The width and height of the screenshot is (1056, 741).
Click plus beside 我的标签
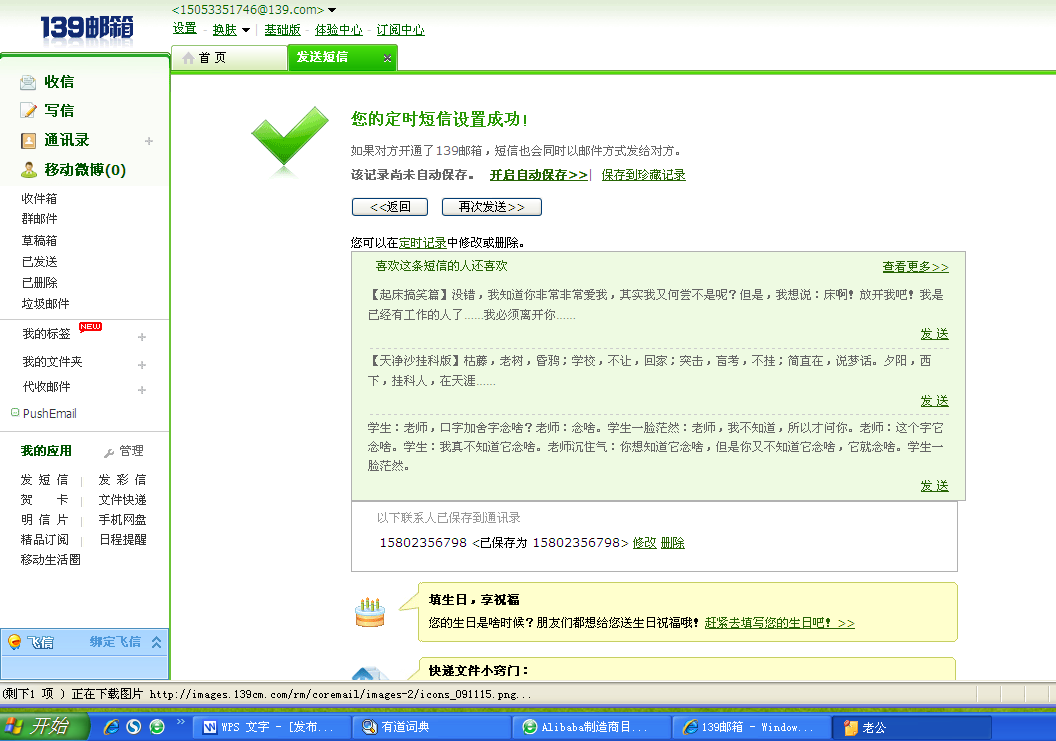[141, 337]
